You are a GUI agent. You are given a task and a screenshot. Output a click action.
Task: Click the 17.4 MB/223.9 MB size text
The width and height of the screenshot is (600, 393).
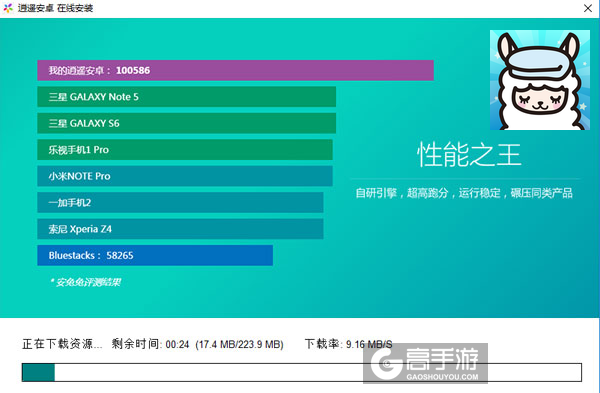[239, 344]
